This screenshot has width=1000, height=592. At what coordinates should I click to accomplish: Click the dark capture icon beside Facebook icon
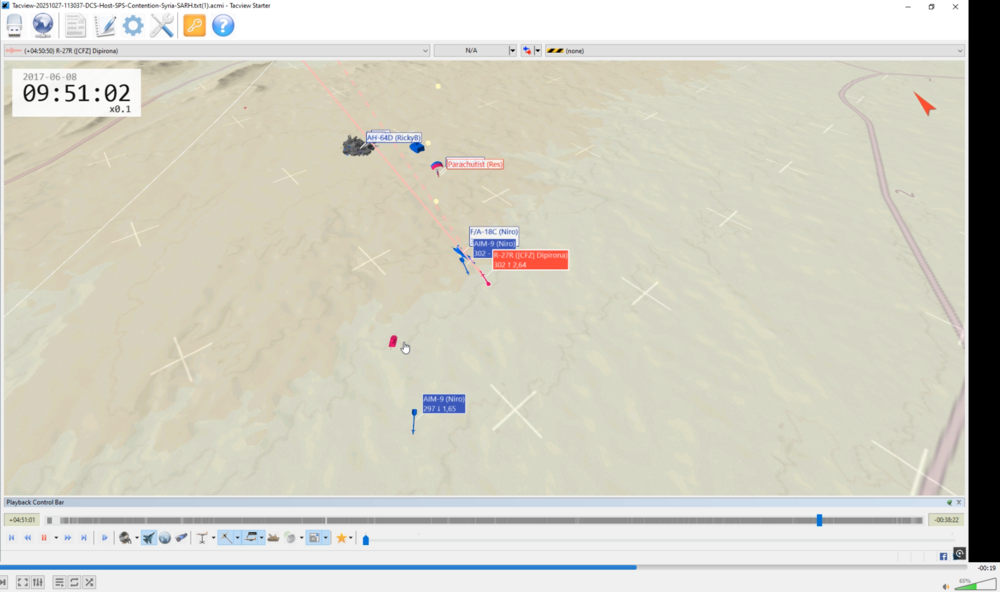[x=959, y=554]
